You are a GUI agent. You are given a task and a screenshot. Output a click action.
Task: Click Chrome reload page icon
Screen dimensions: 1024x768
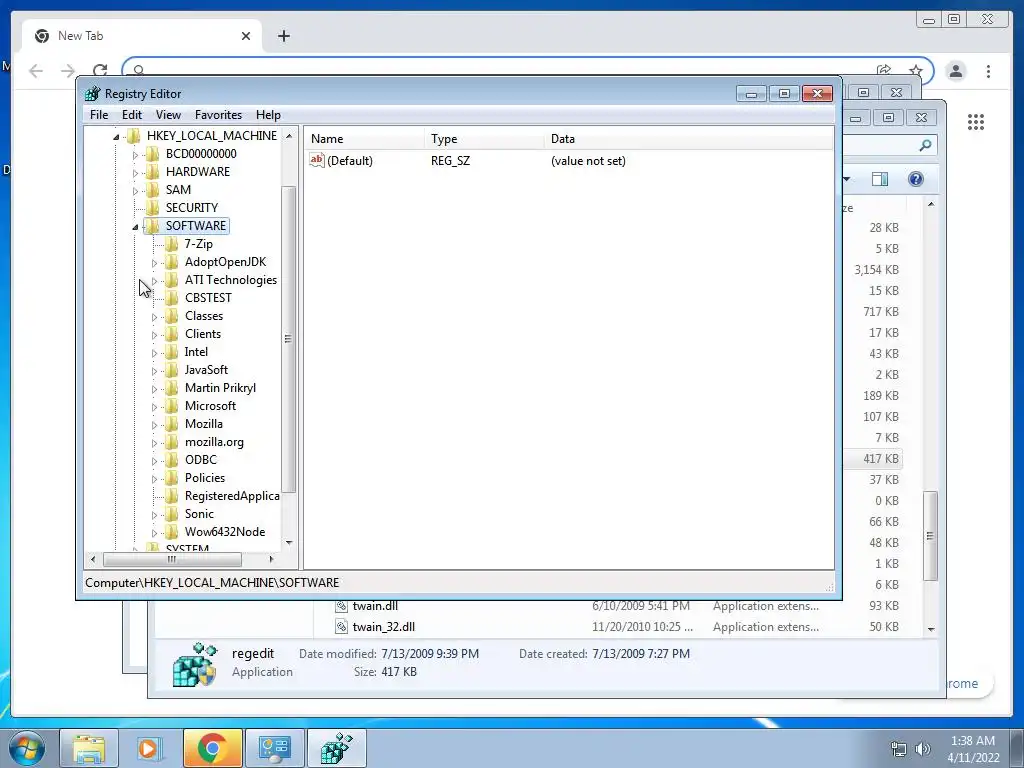[x=100, y=71]
